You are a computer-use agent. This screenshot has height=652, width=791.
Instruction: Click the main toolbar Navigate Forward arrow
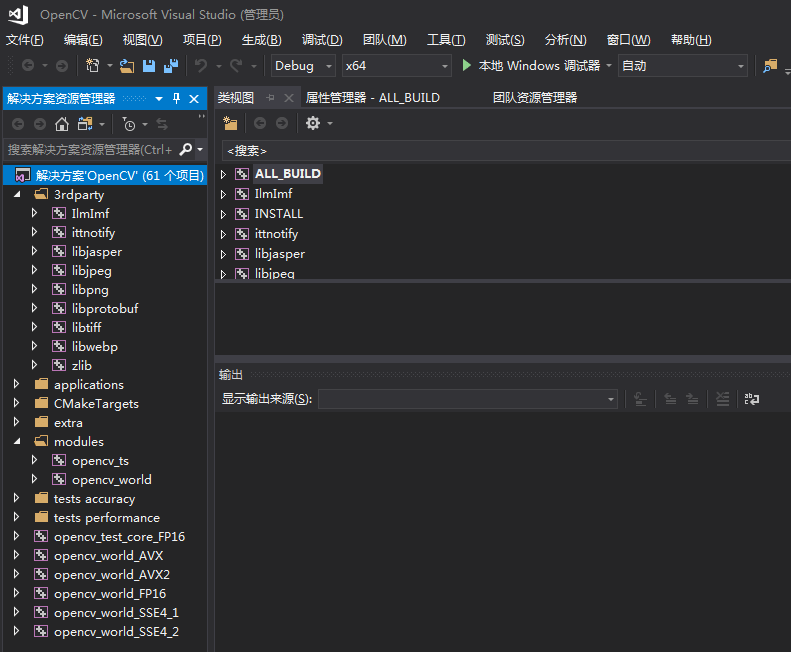[62, 66]
